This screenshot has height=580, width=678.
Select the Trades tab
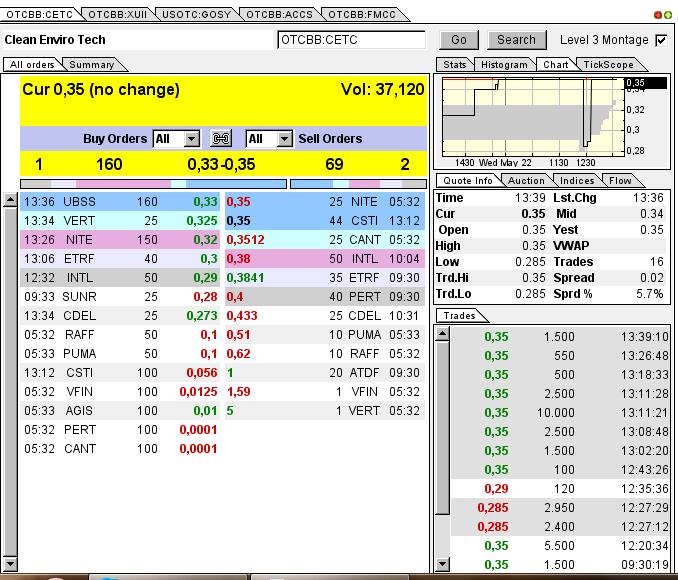point(459,316)
